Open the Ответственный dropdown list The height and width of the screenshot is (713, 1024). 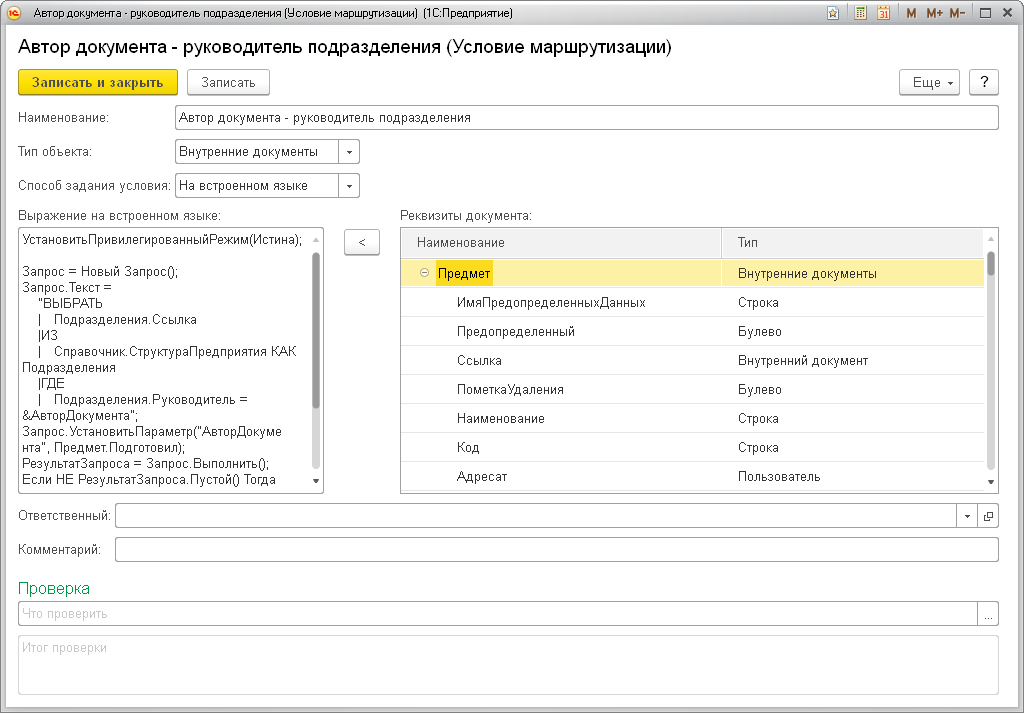click(967, 516)
